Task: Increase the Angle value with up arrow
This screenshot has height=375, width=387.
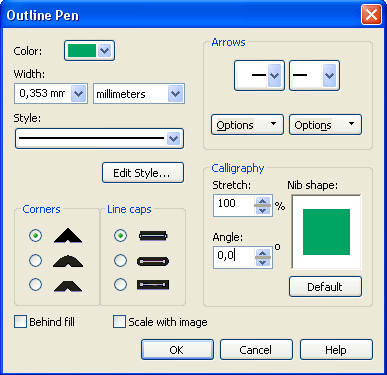Action: click(263, 253)
